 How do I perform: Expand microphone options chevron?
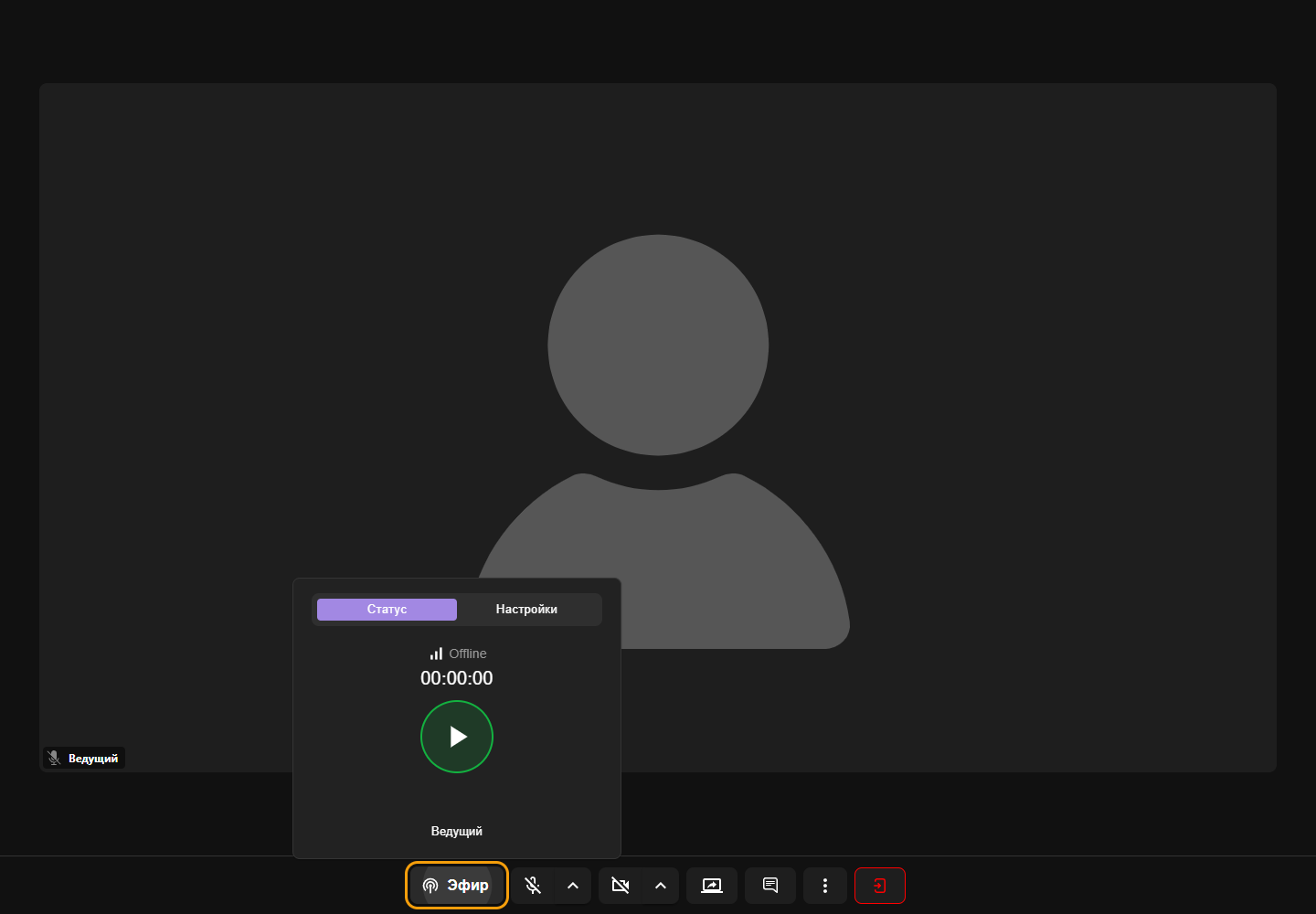pos(573,886)
